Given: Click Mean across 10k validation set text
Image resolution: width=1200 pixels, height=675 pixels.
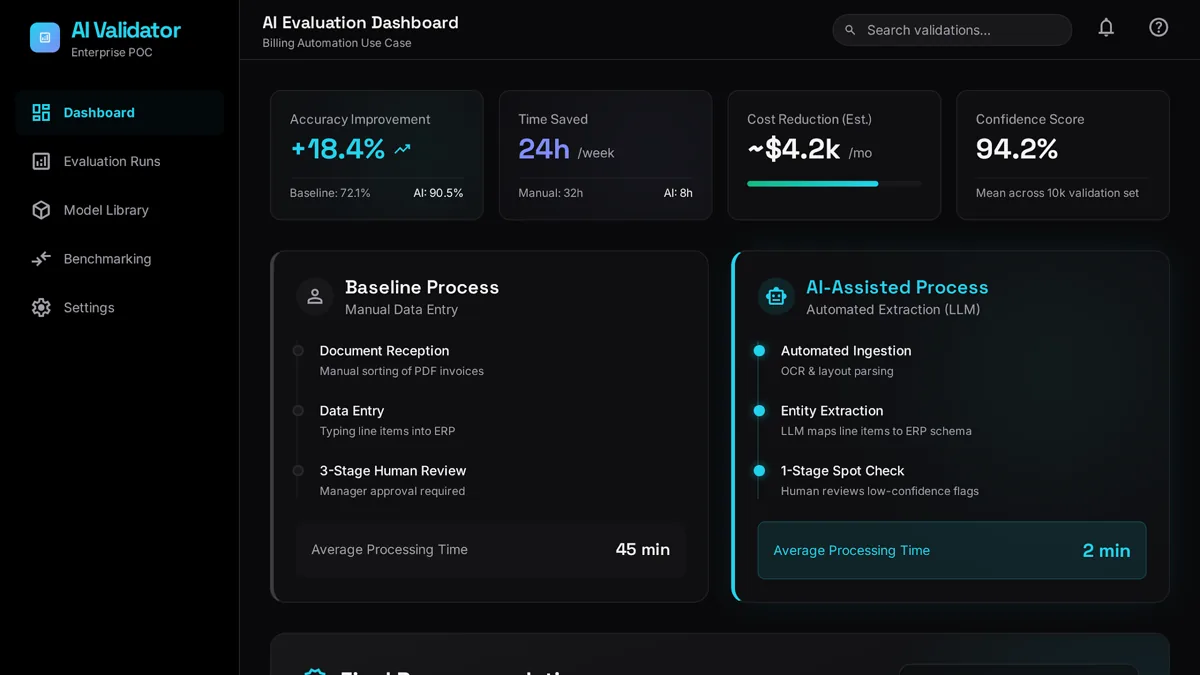Looking at the screenshot, I should tap(1057, 193).
